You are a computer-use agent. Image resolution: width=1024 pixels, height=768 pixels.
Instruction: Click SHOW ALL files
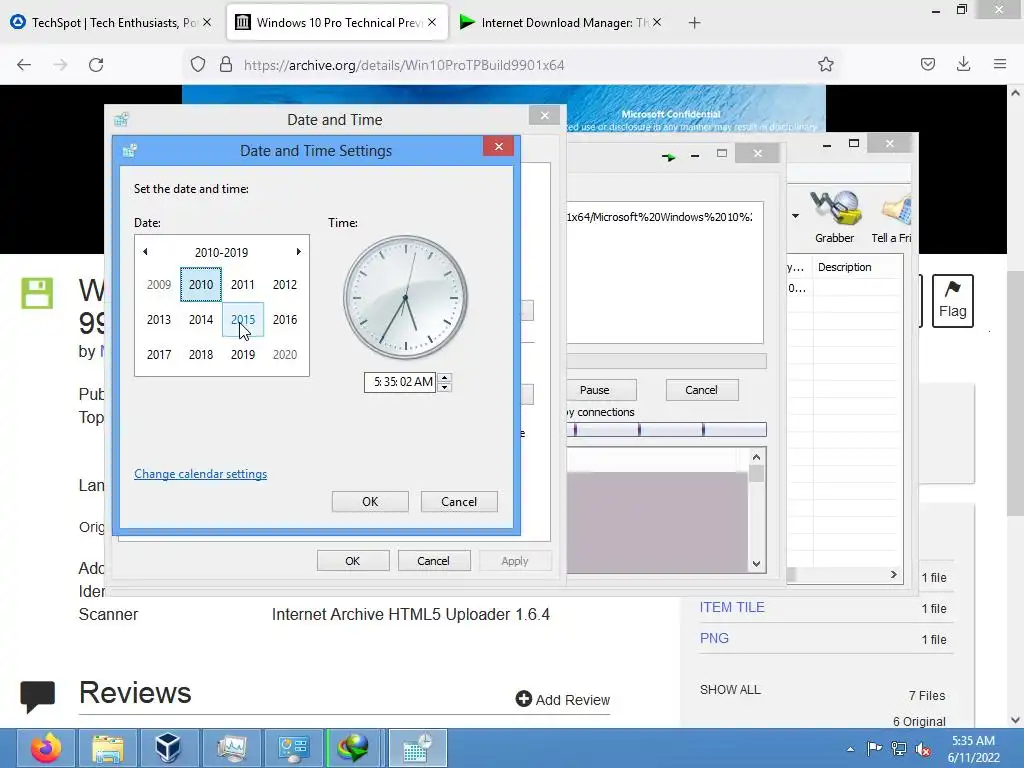(730, 690)
